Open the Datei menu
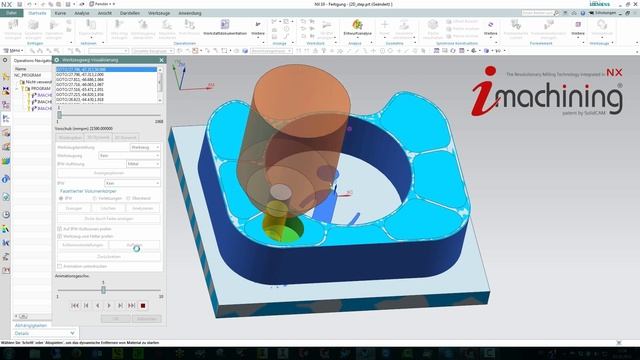This screenshot has width=640, height=360. (x=11, y=13)
